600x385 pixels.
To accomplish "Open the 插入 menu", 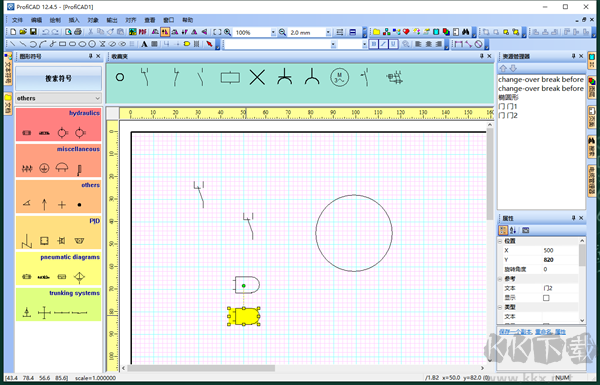I will coord(74,20).
